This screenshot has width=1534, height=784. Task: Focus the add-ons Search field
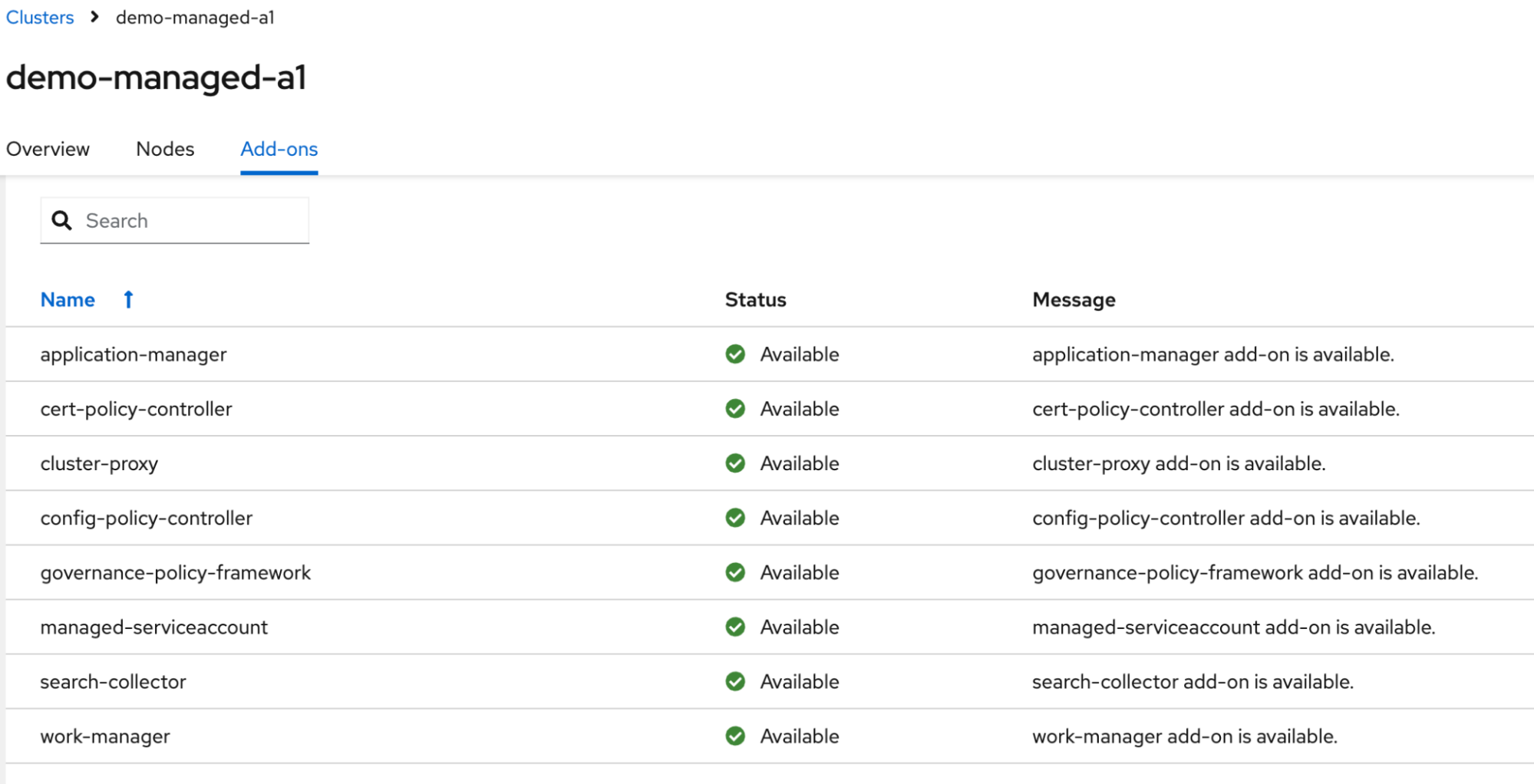[x=192, y=221]
